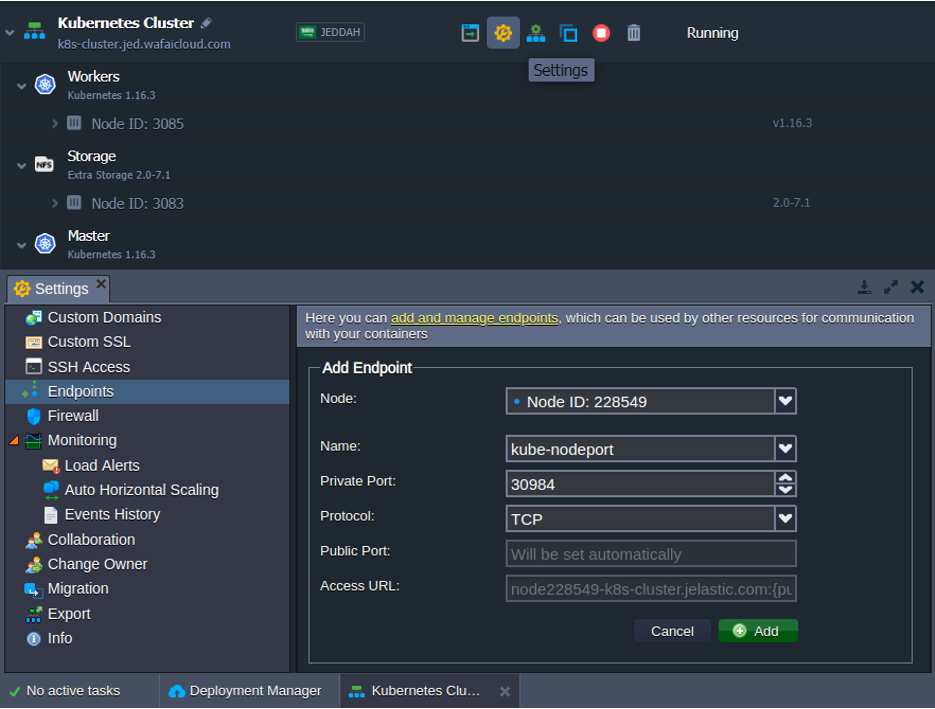Open Auto Horizontal Scaling

(141, 490)
